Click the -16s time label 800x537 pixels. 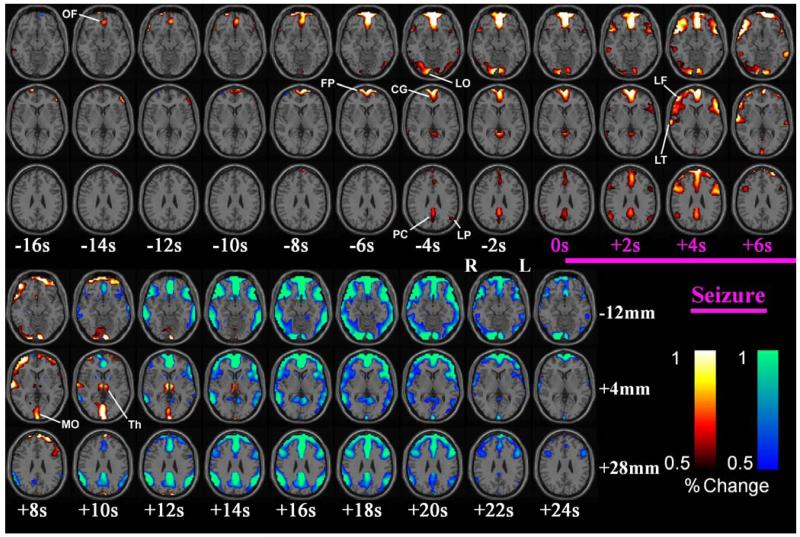pos(32,246)
